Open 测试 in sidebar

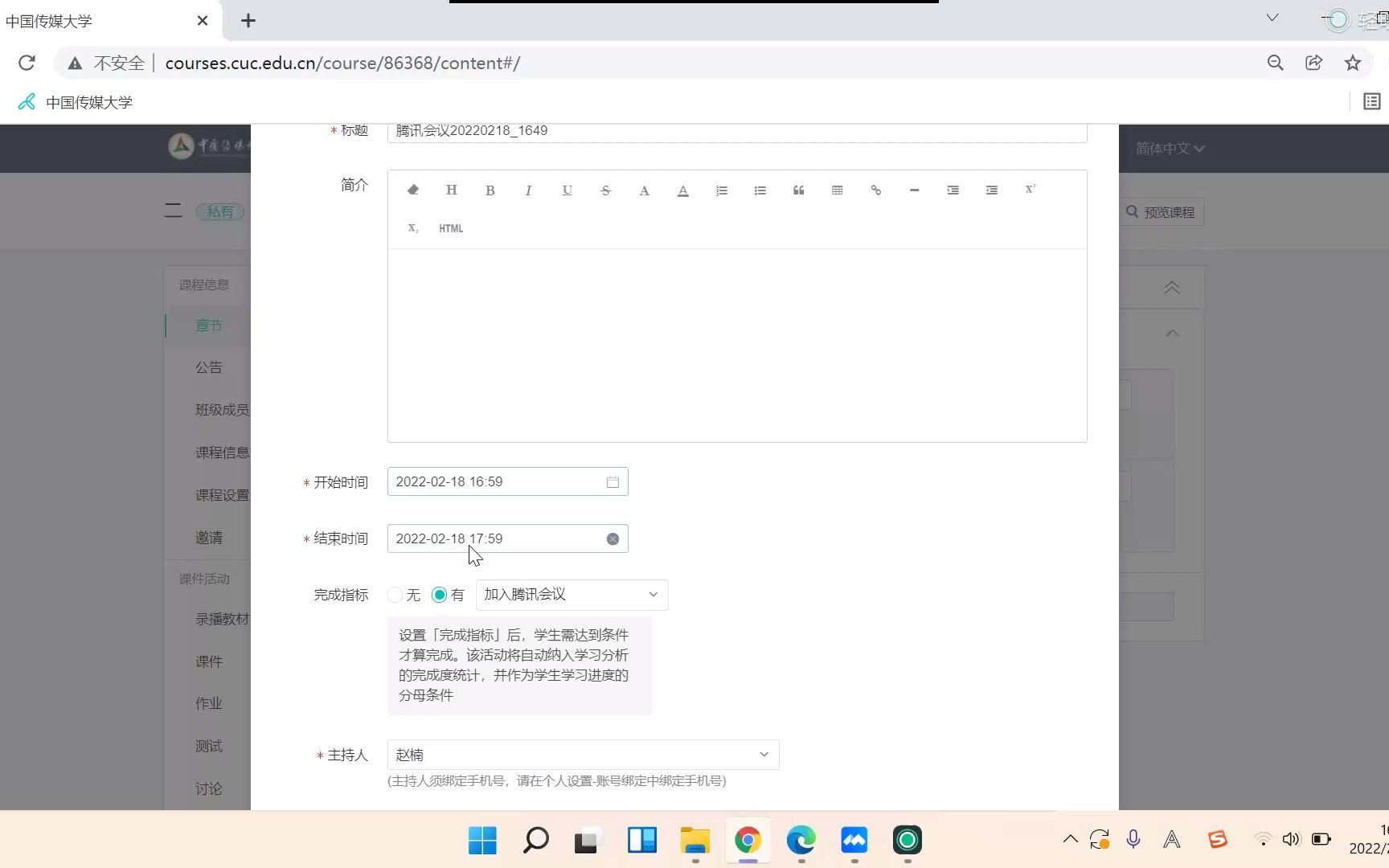coord(209,746)
